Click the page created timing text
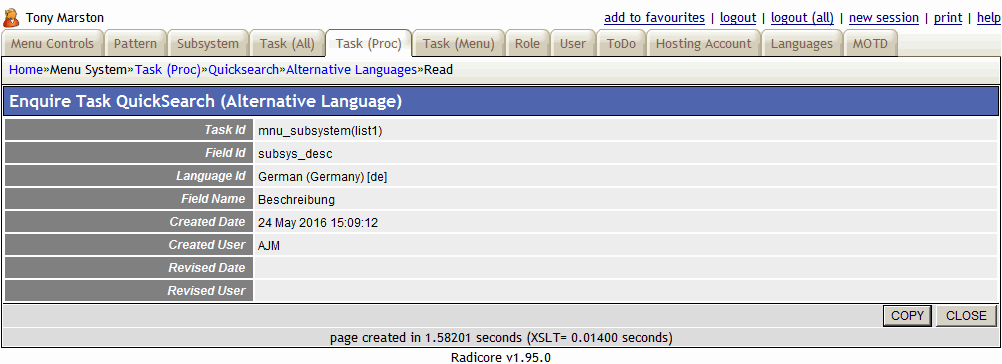1002x364 pixels. (501, 337)
